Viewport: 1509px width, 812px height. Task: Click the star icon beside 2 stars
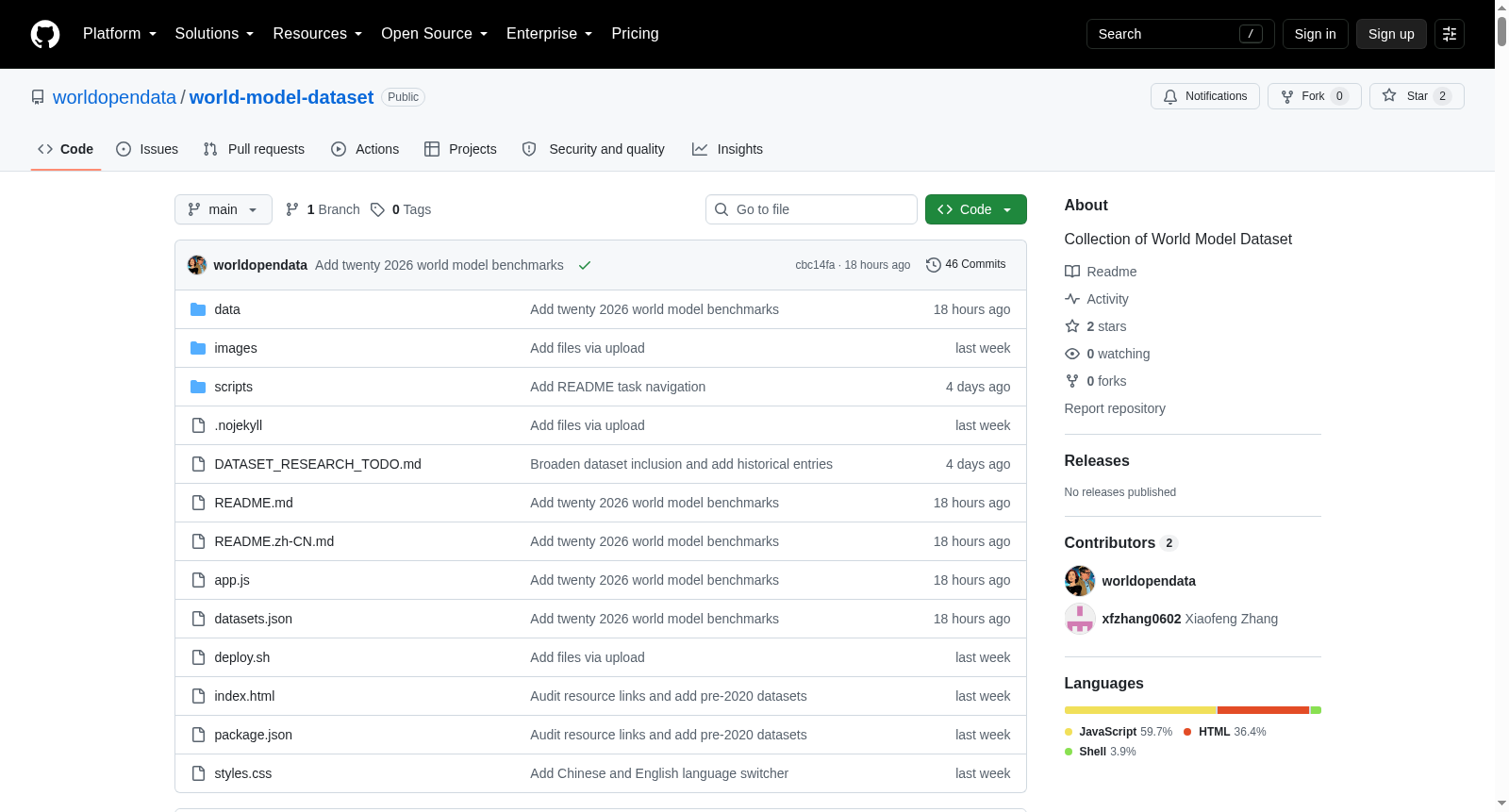pyautogui.click(x=1072, y=326)
